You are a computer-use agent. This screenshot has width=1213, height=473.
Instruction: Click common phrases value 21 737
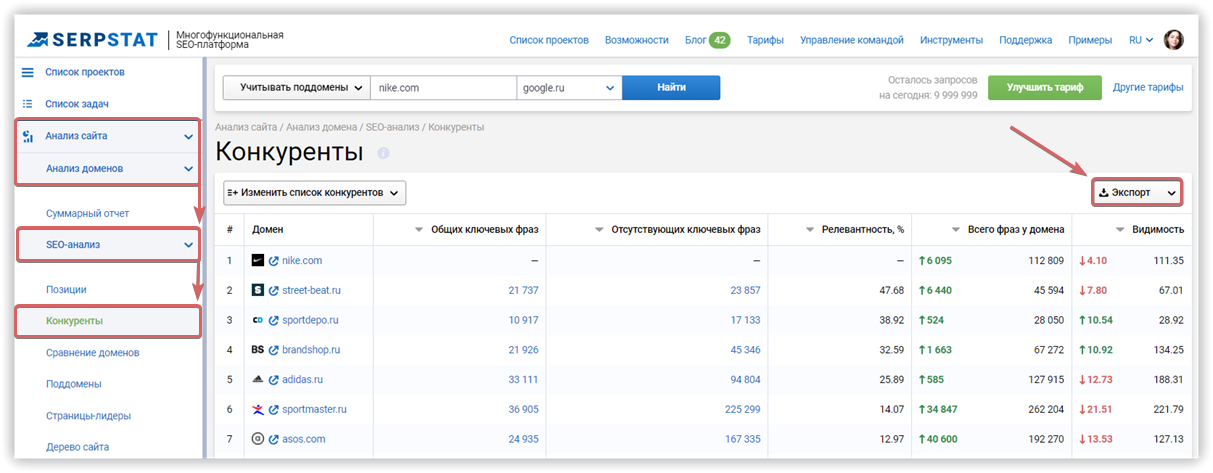pos(523,290)
